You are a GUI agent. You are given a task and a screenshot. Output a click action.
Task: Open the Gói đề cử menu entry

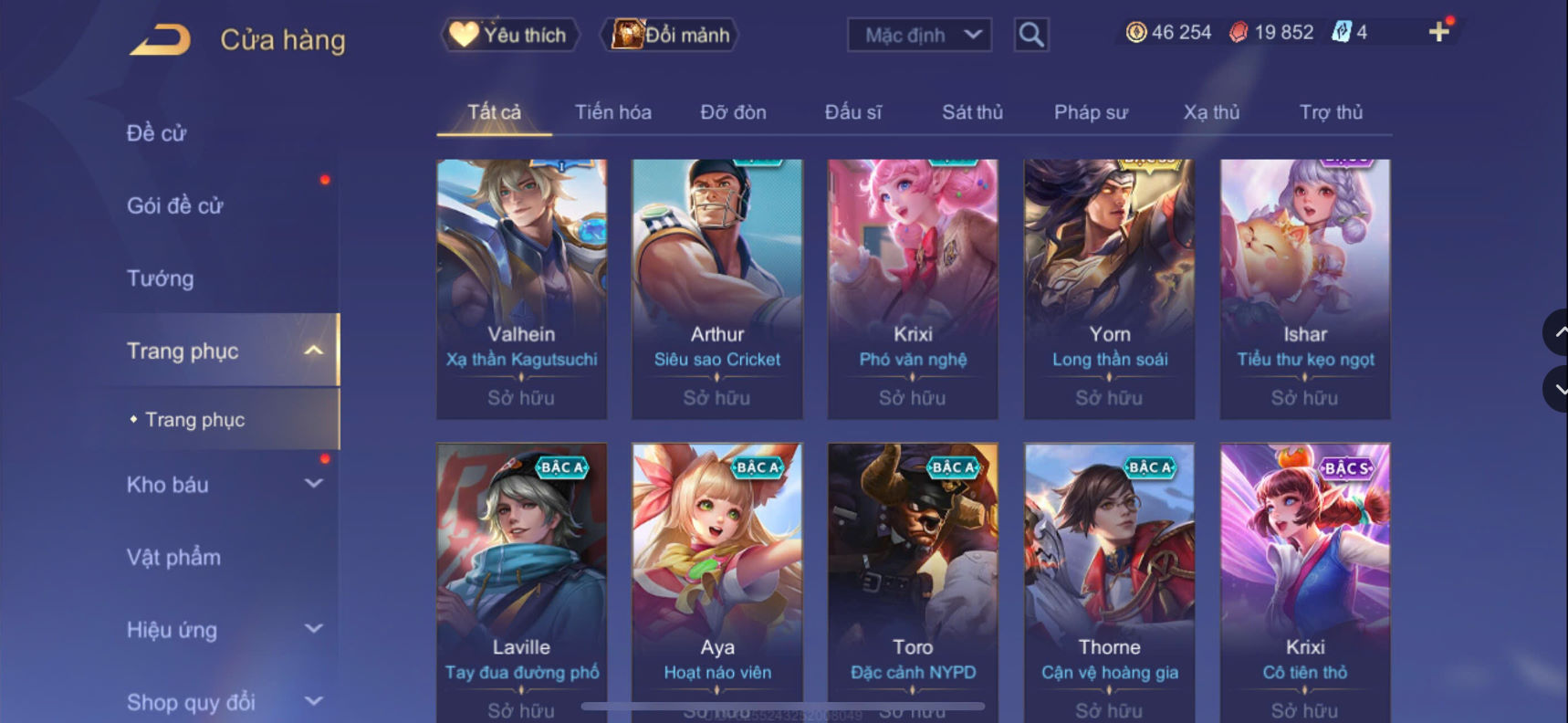[x=174, y=205]
